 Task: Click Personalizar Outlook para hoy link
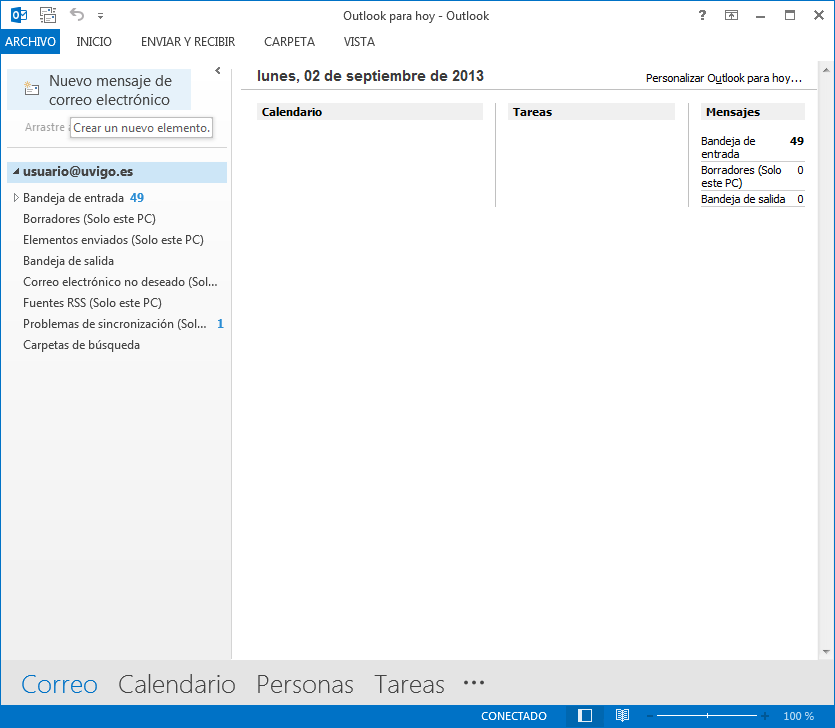pyautogui.click(x=724, y=77)
